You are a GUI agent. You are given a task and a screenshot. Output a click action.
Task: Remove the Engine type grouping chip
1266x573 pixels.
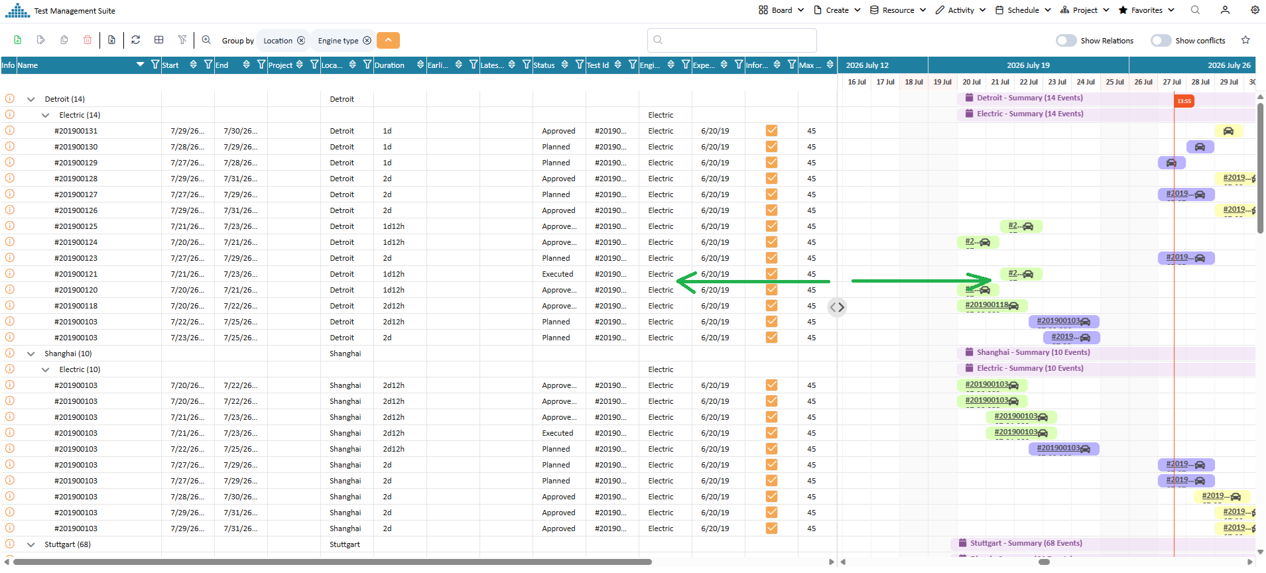click(367, 41)
